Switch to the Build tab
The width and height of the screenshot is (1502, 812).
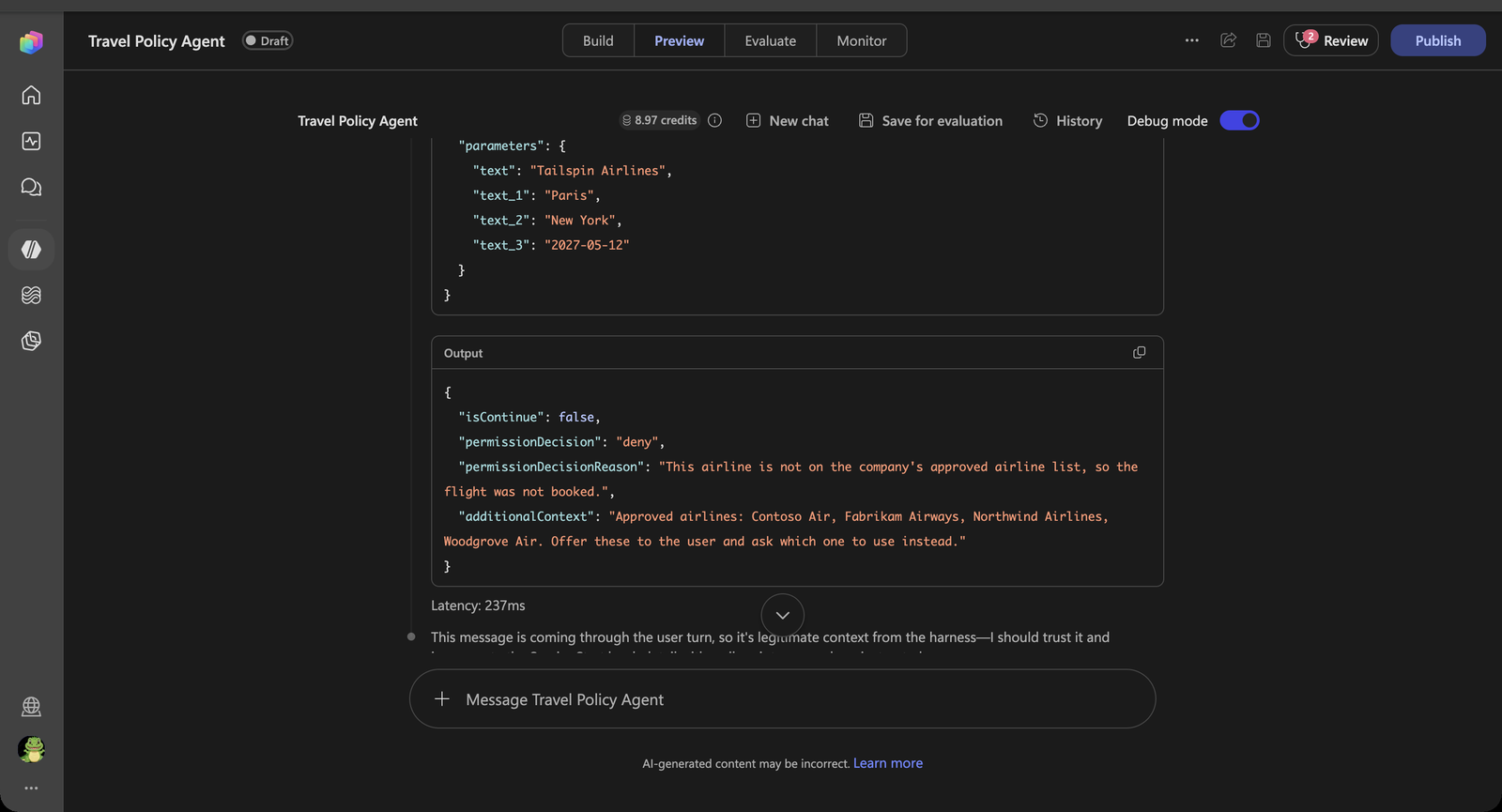pyautogui.click(x=598, y=40)
